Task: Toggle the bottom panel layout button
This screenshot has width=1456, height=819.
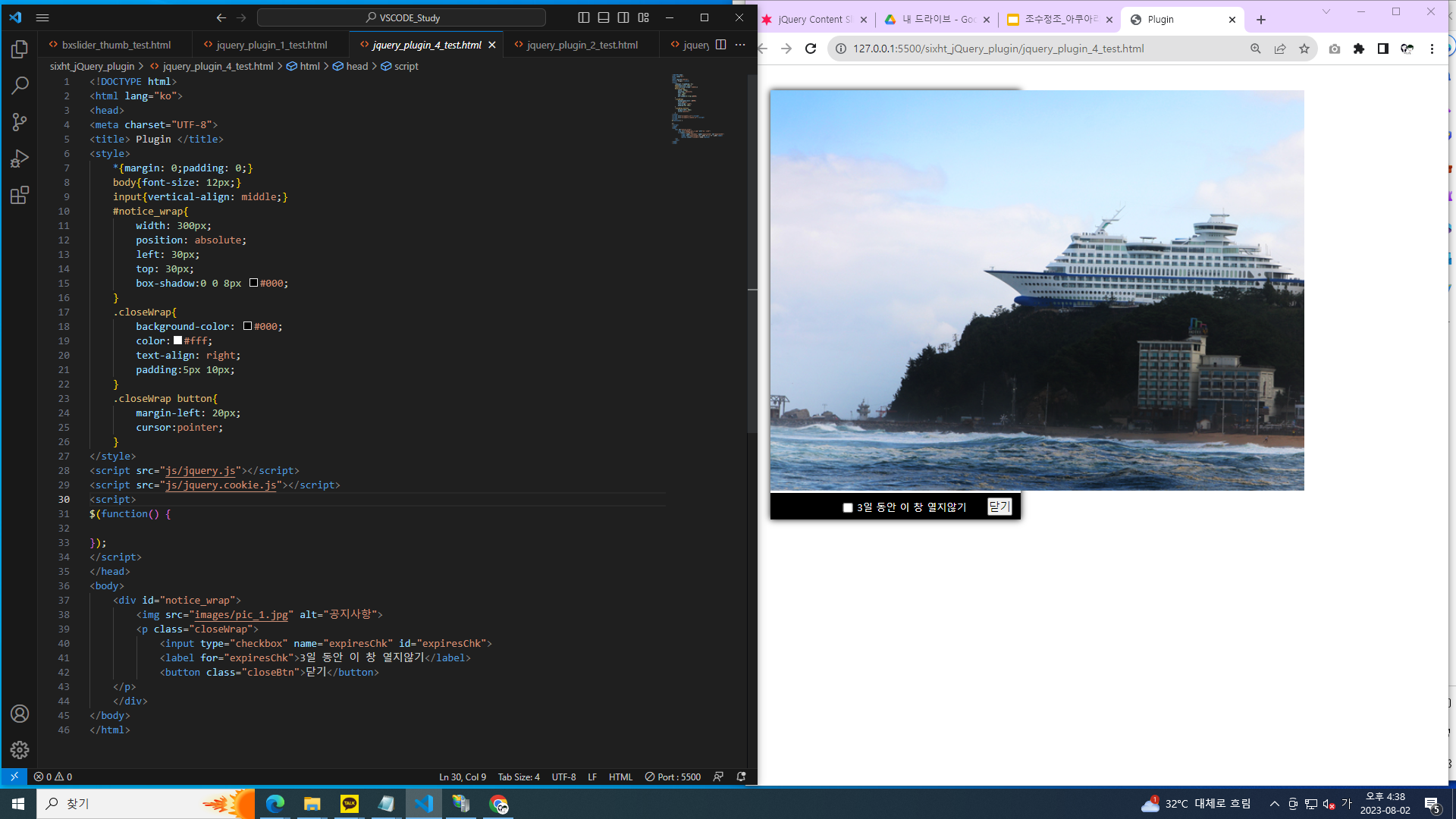Action: click(604, 17)
